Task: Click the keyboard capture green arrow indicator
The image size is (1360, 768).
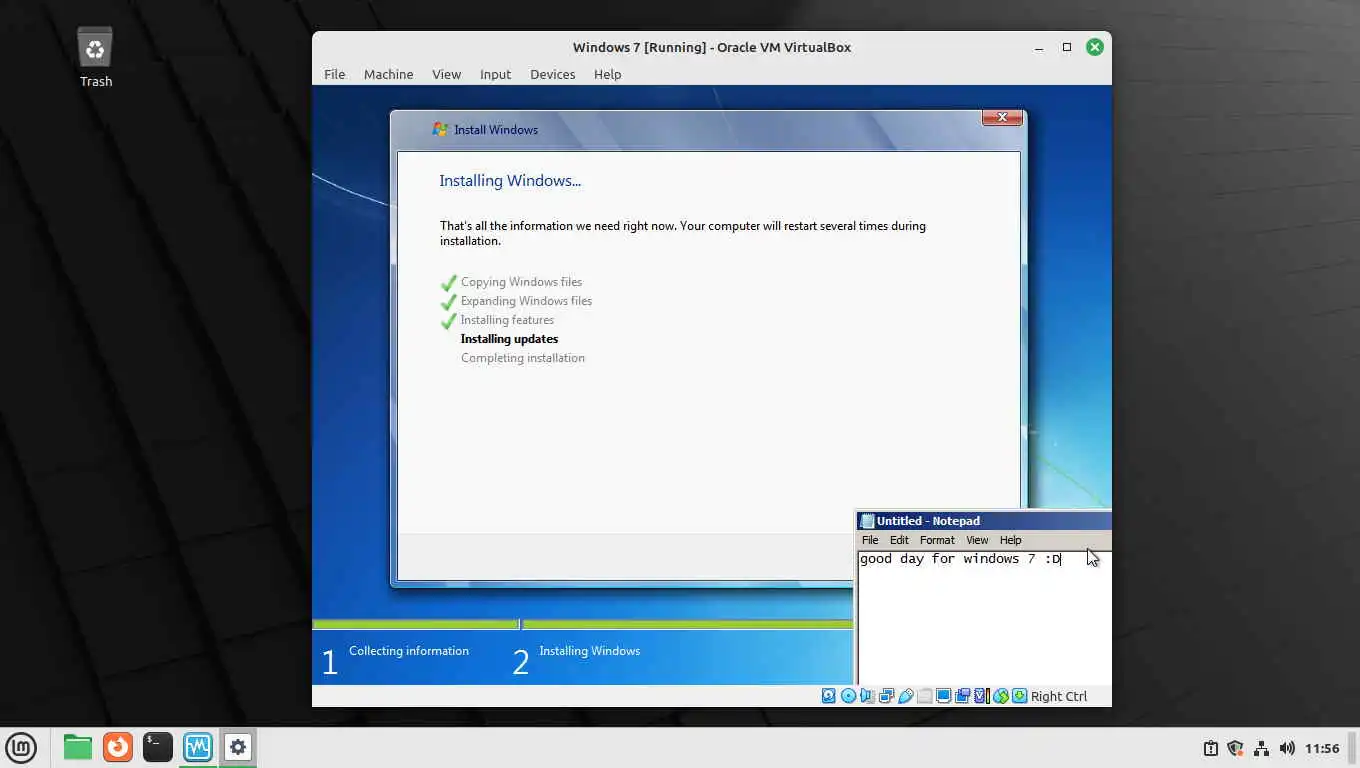Action: (1019, 696)
